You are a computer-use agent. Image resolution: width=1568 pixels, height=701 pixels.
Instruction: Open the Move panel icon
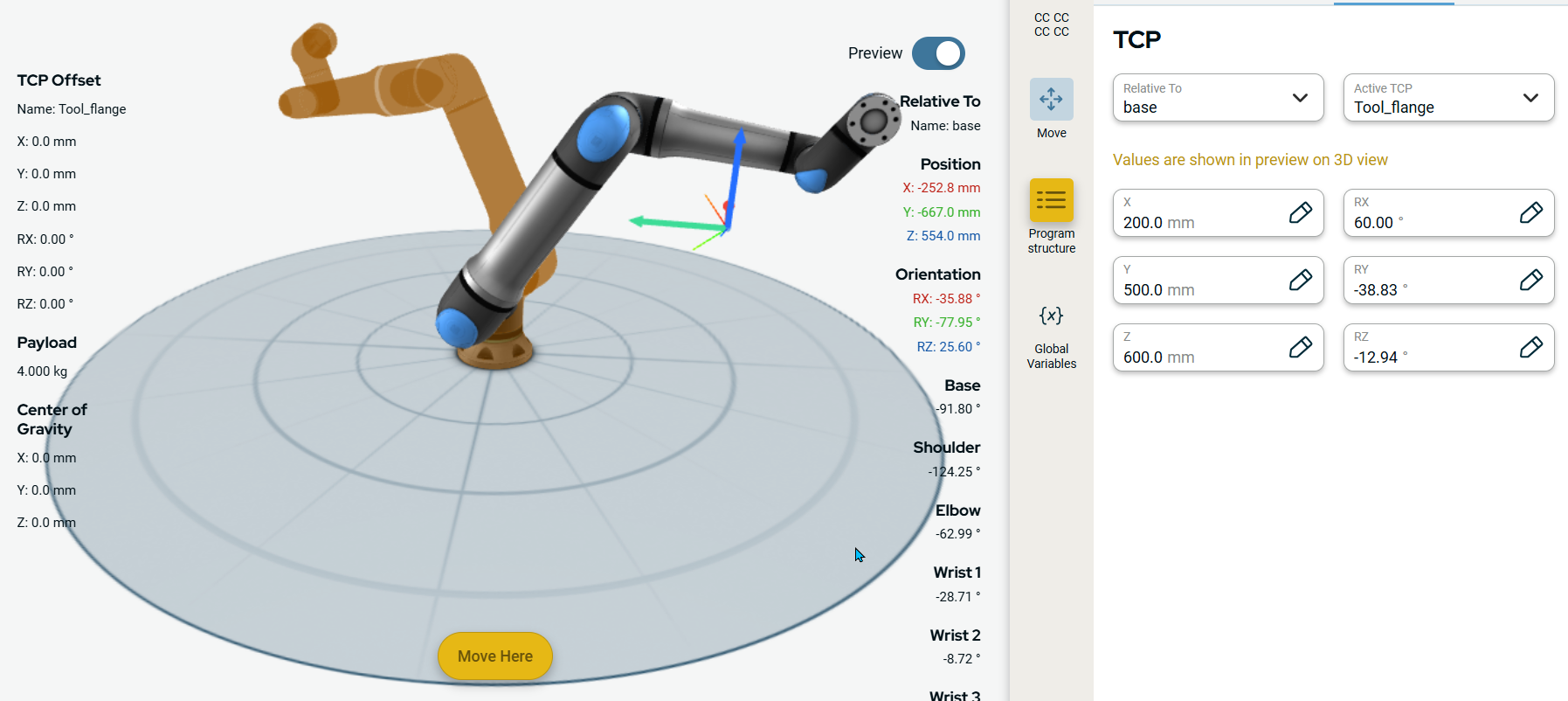[x=1051, y=100]
